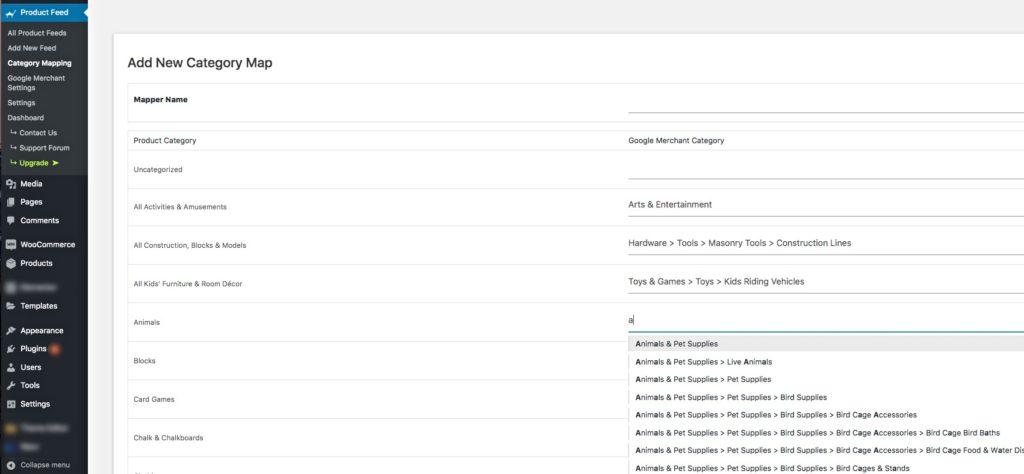Click the Product Category column header

(x=165, y=141)
